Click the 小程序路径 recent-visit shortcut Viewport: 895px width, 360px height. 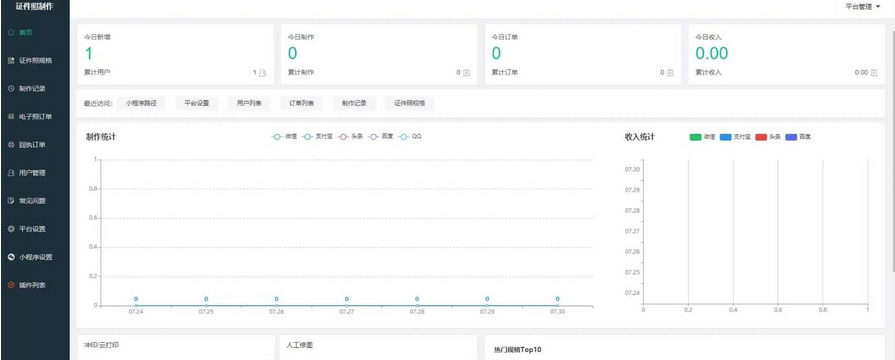141,104
